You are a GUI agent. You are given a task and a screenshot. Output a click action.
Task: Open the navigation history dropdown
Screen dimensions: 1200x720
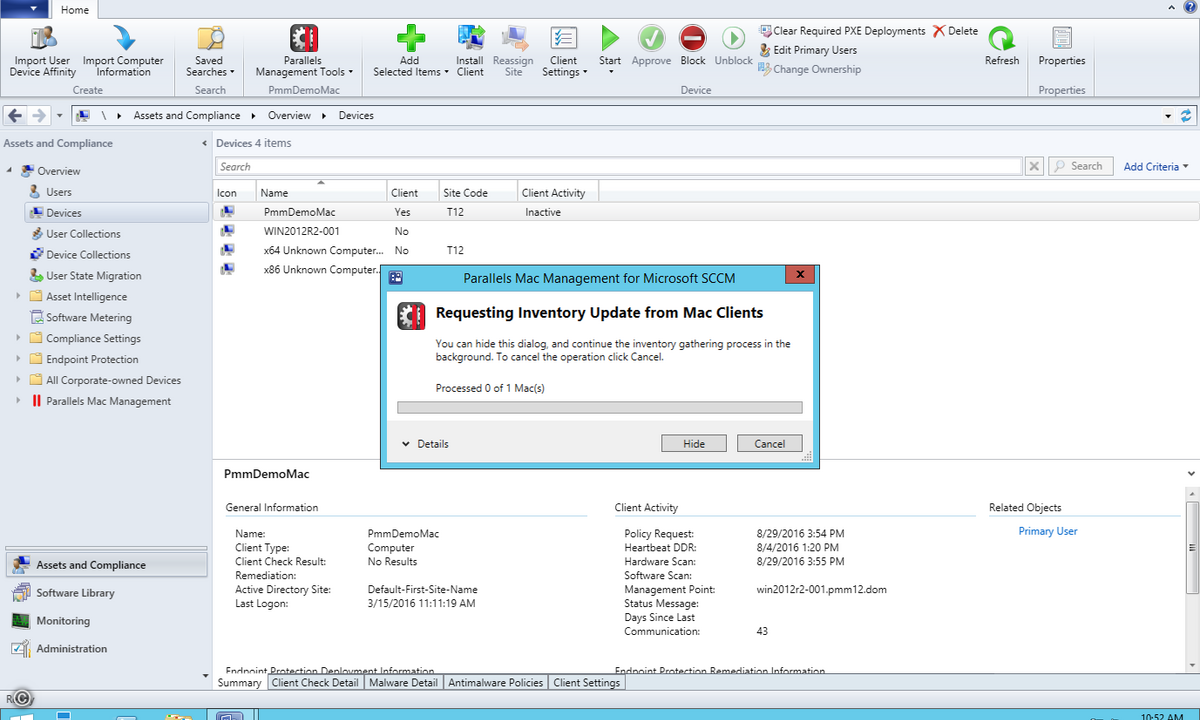pos(60,115)
